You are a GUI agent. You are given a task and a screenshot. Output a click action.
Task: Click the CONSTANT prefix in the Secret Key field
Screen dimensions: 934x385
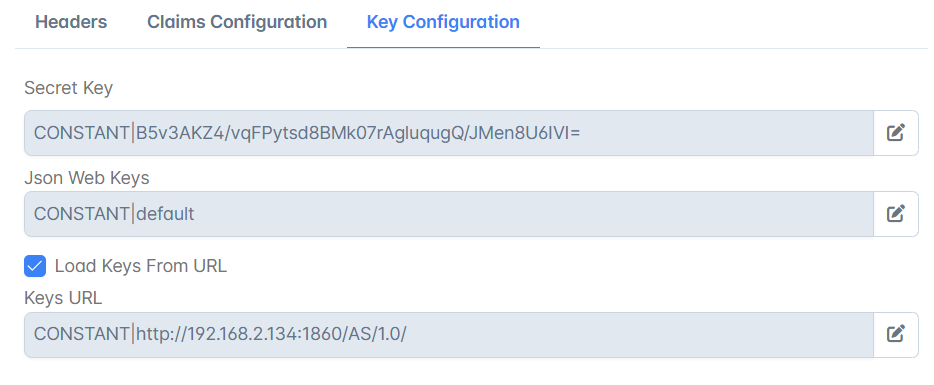pos(81,133)
